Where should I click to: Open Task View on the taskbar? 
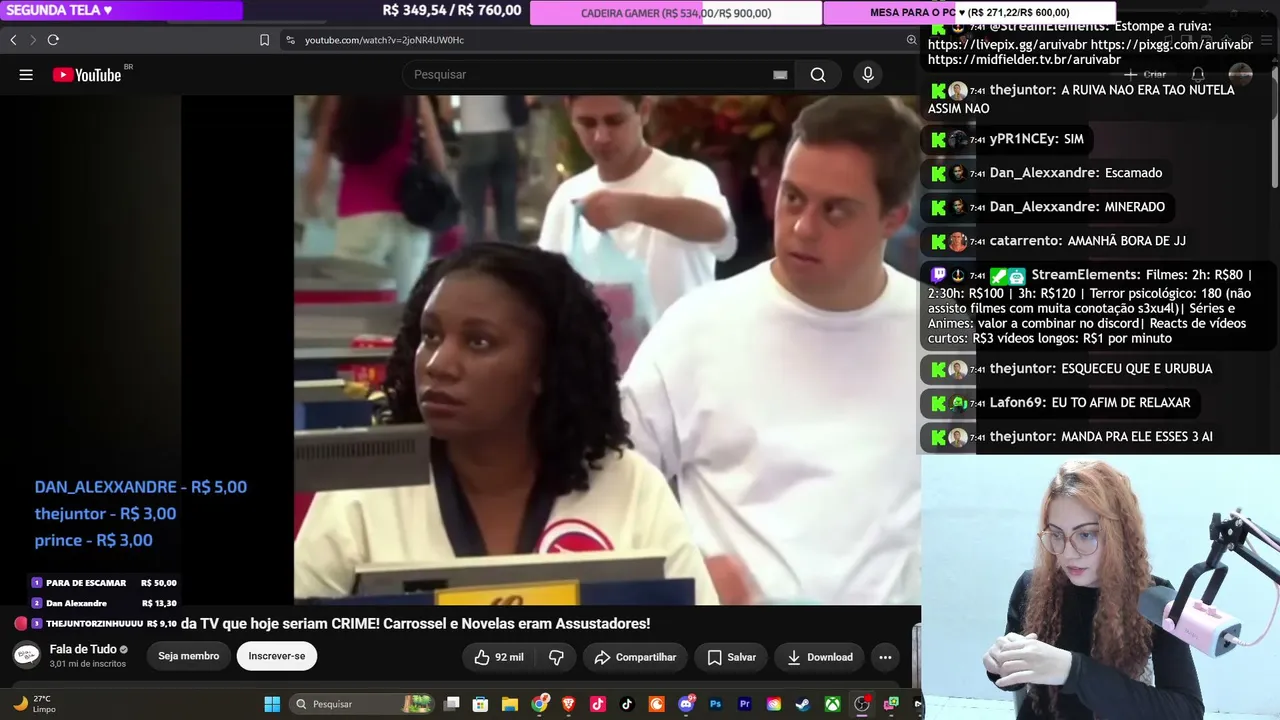(x=452, y=704)
